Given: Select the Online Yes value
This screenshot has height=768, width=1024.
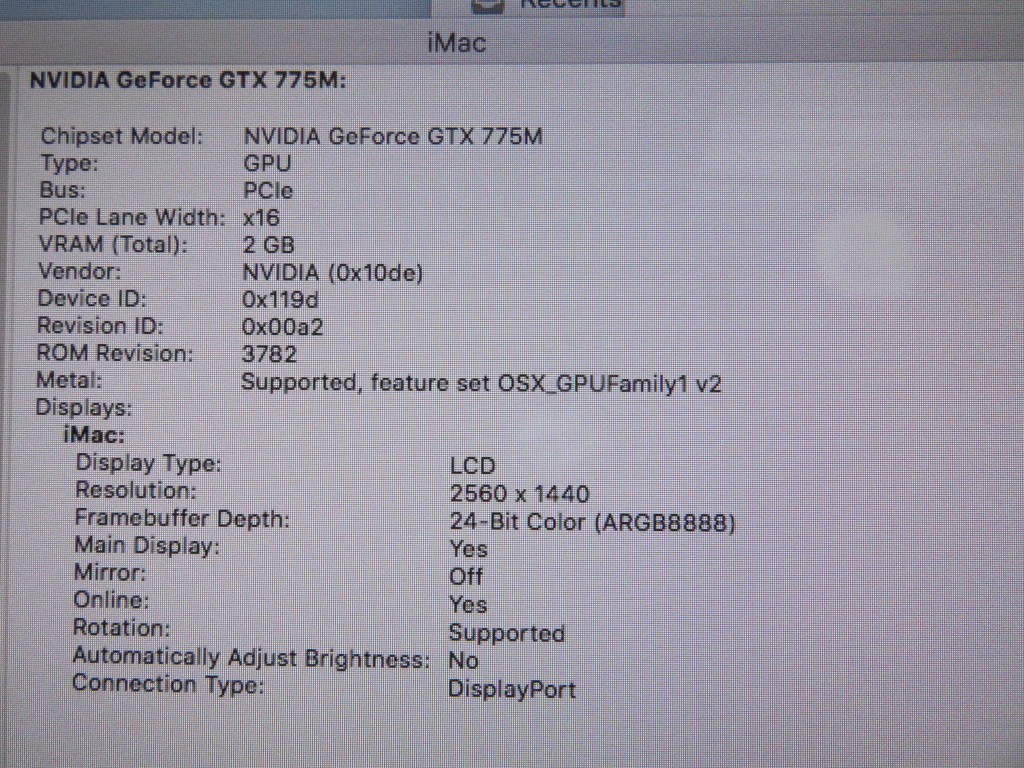Looking at the screenshot, I should pyautogui.click(x=468, y=605).
